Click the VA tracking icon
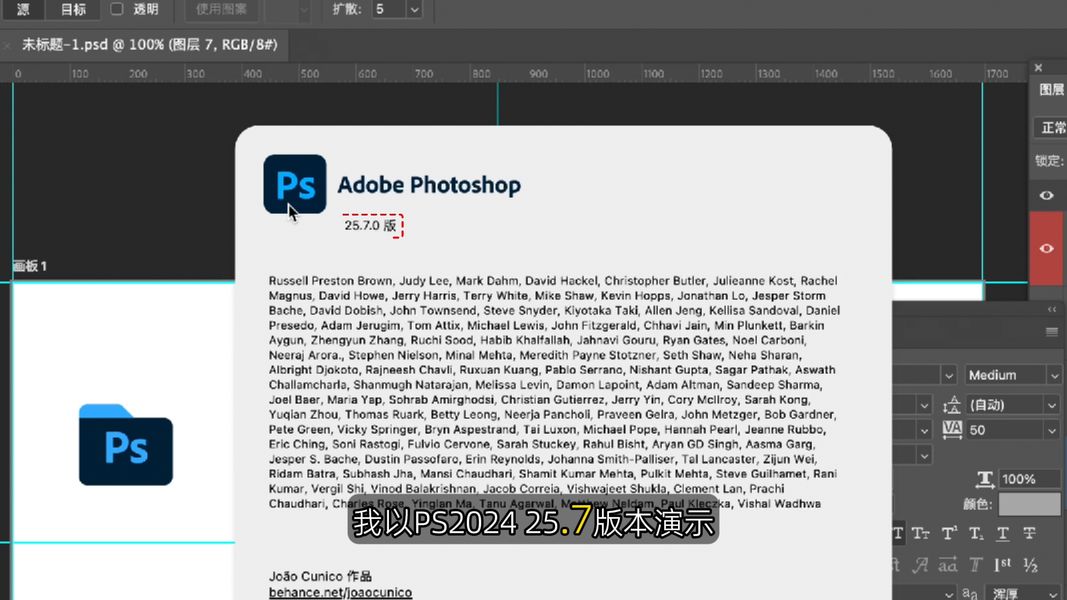Screen dimensions: 1067x600 point(952,429)
